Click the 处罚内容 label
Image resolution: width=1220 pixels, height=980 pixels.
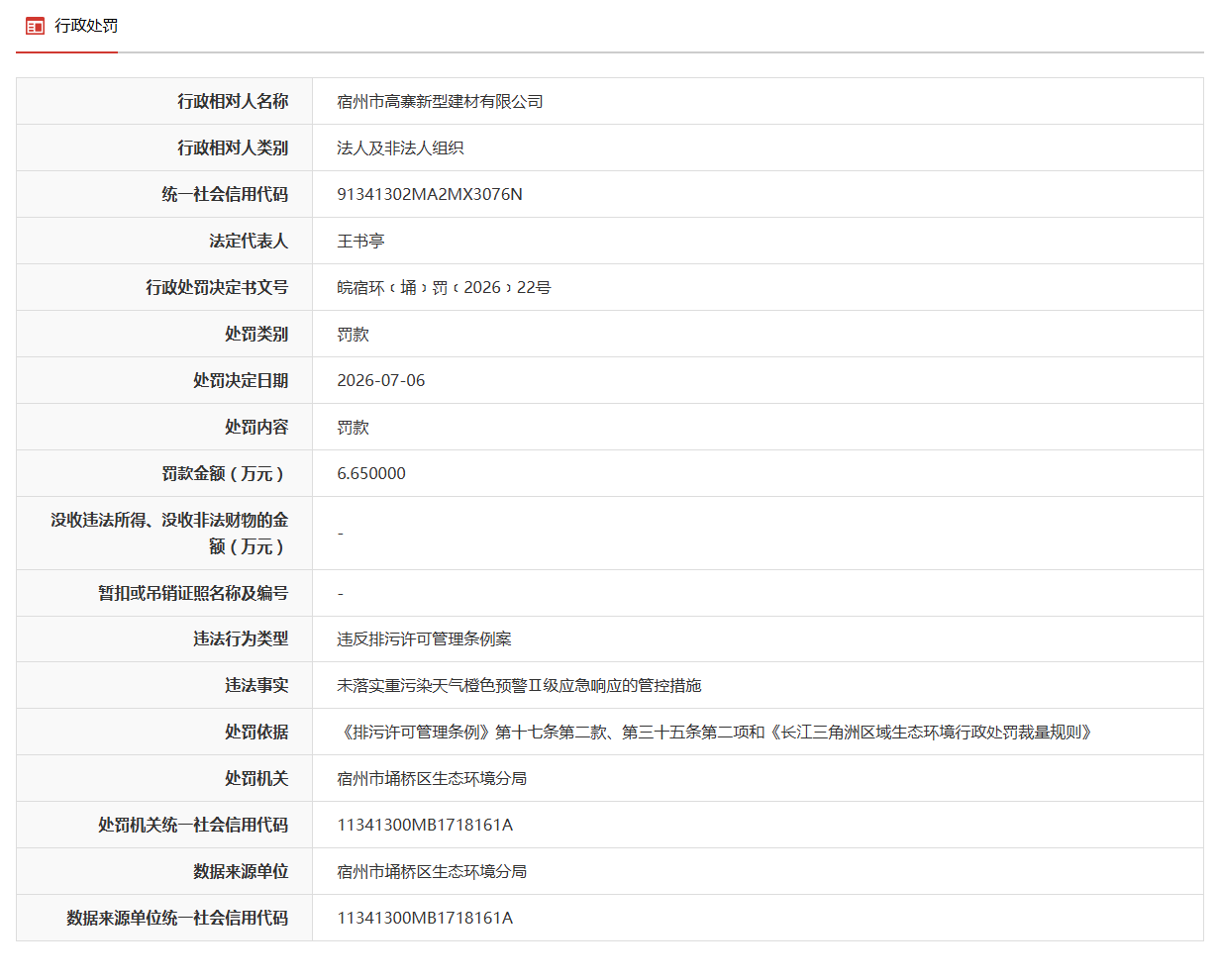point(256,427)
